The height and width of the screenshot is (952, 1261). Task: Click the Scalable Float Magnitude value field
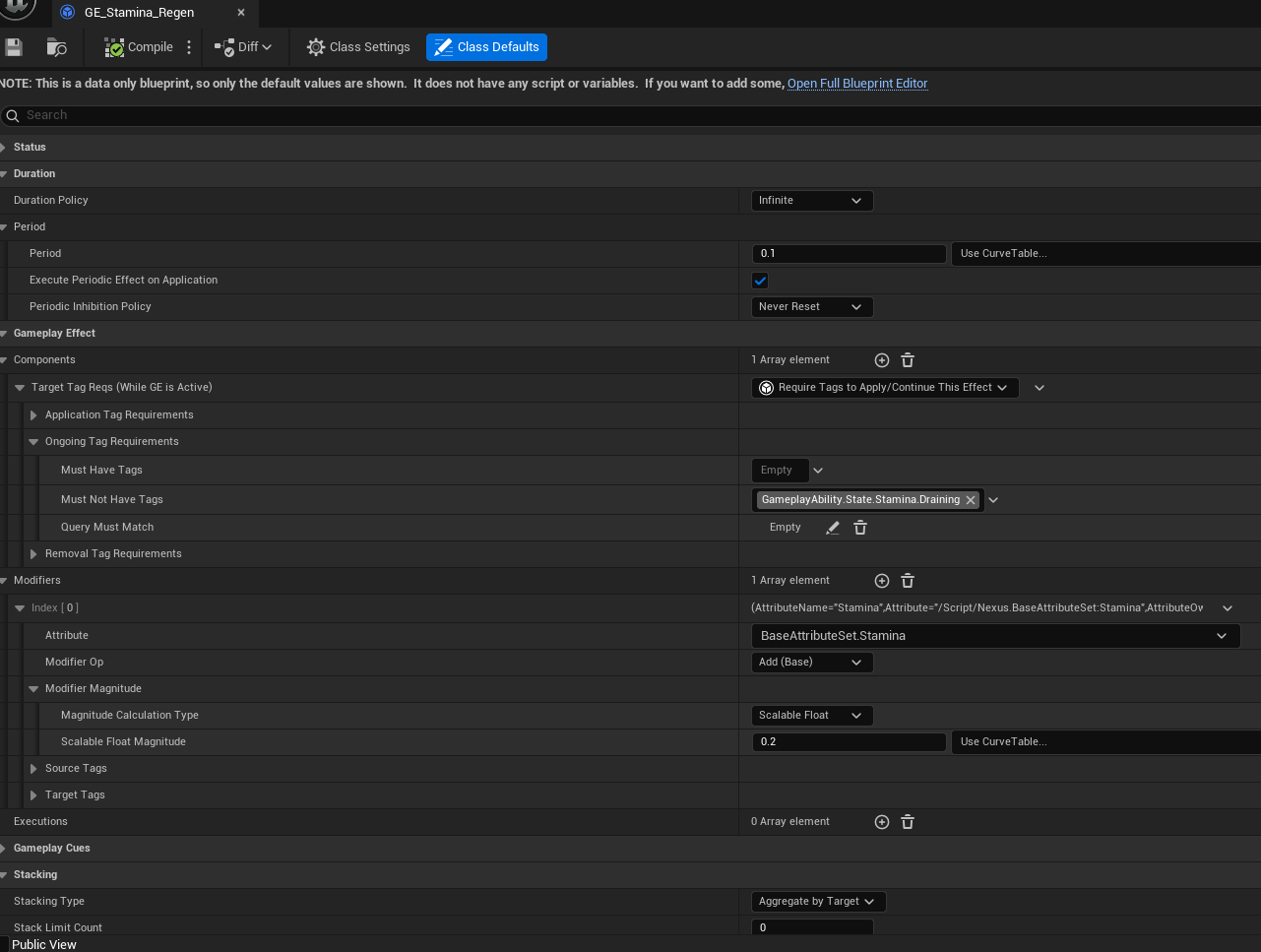tap(849, 741)
